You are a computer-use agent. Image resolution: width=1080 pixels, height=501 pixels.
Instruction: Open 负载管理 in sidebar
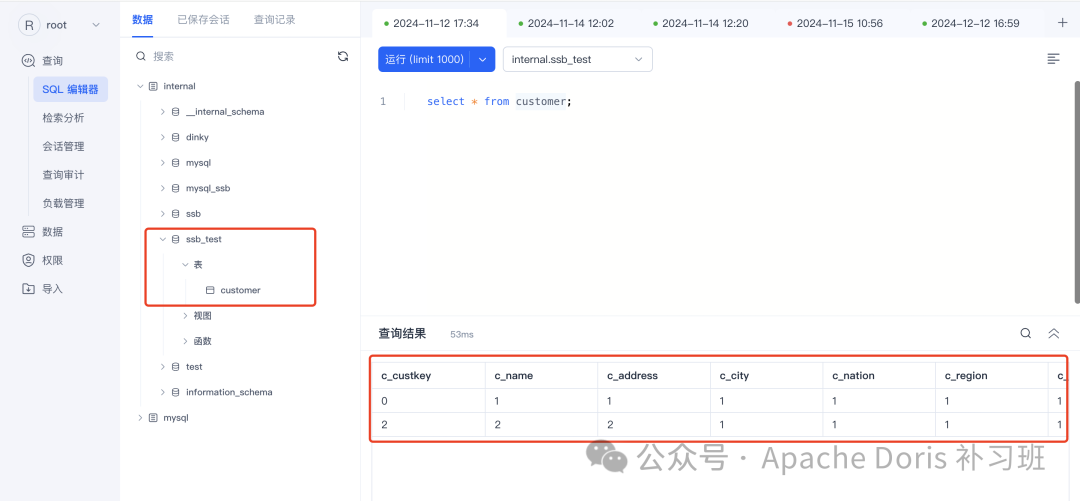point(63,203)
